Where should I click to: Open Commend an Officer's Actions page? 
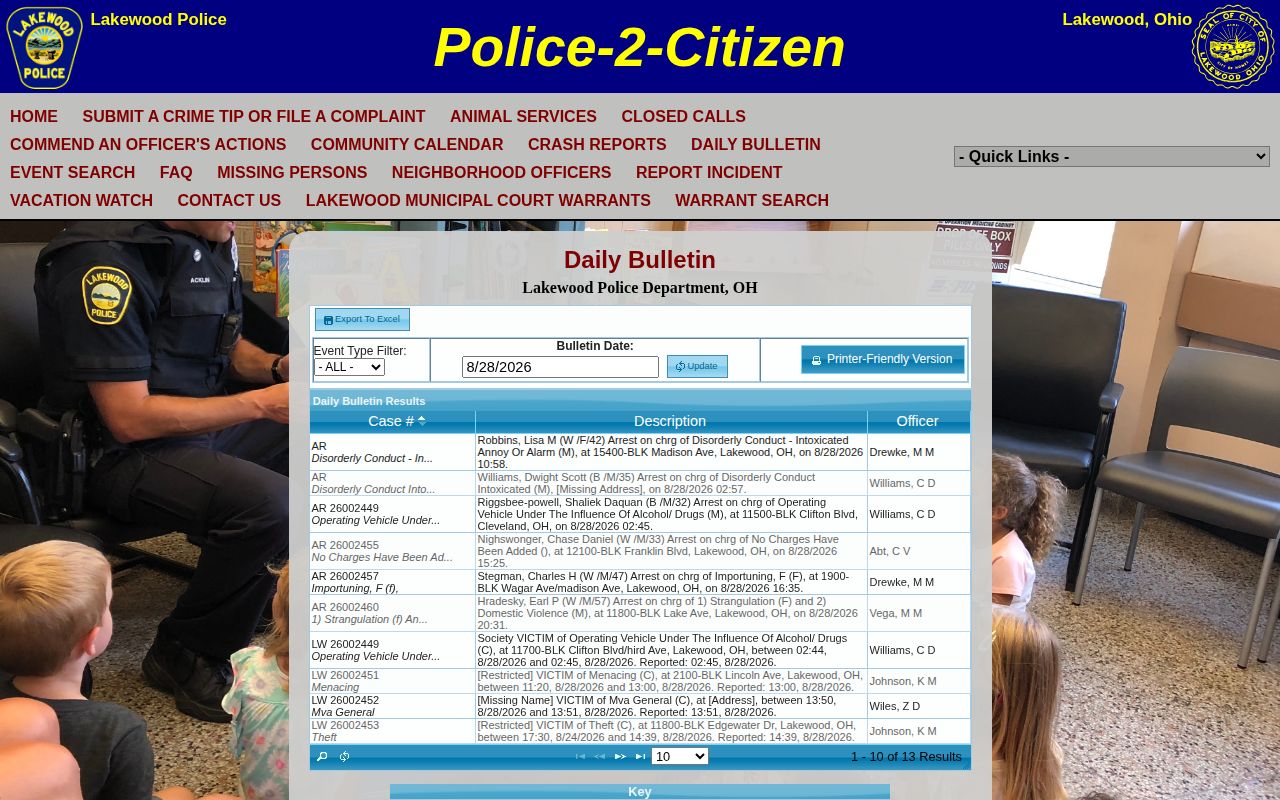[148, 144]
